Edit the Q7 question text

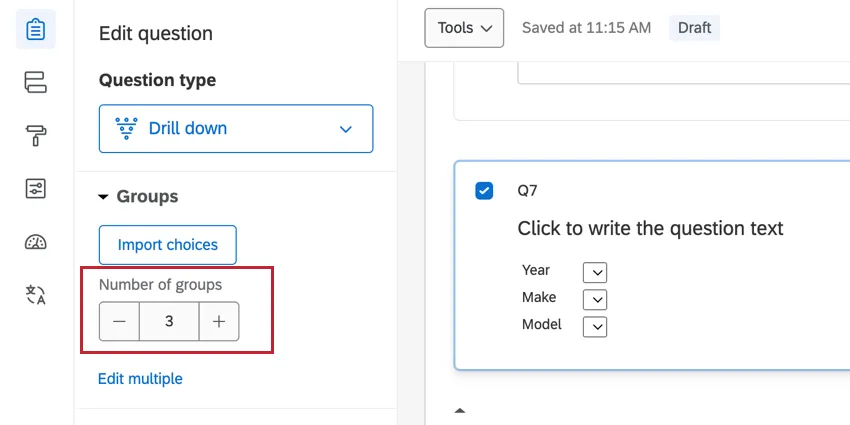650,229
